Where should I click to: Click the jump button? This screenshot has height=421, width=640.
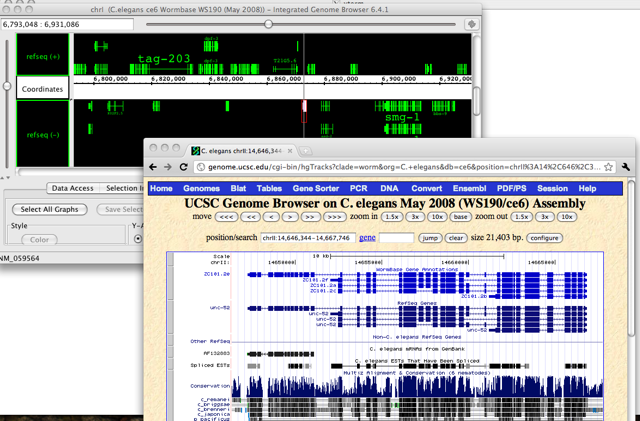pyautogui.click(x=429, y=238)
